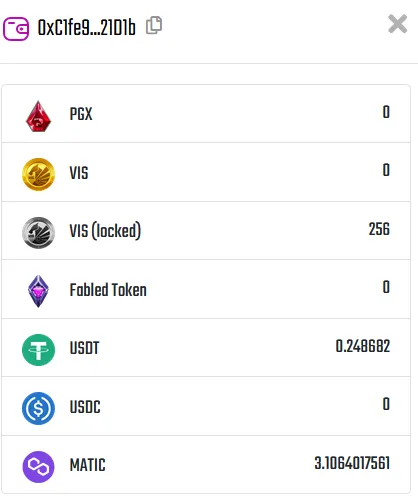The width and height of the screenshot is (418, 501).
Task: Select the VIS token label
Action: click(x=79, y=173)
